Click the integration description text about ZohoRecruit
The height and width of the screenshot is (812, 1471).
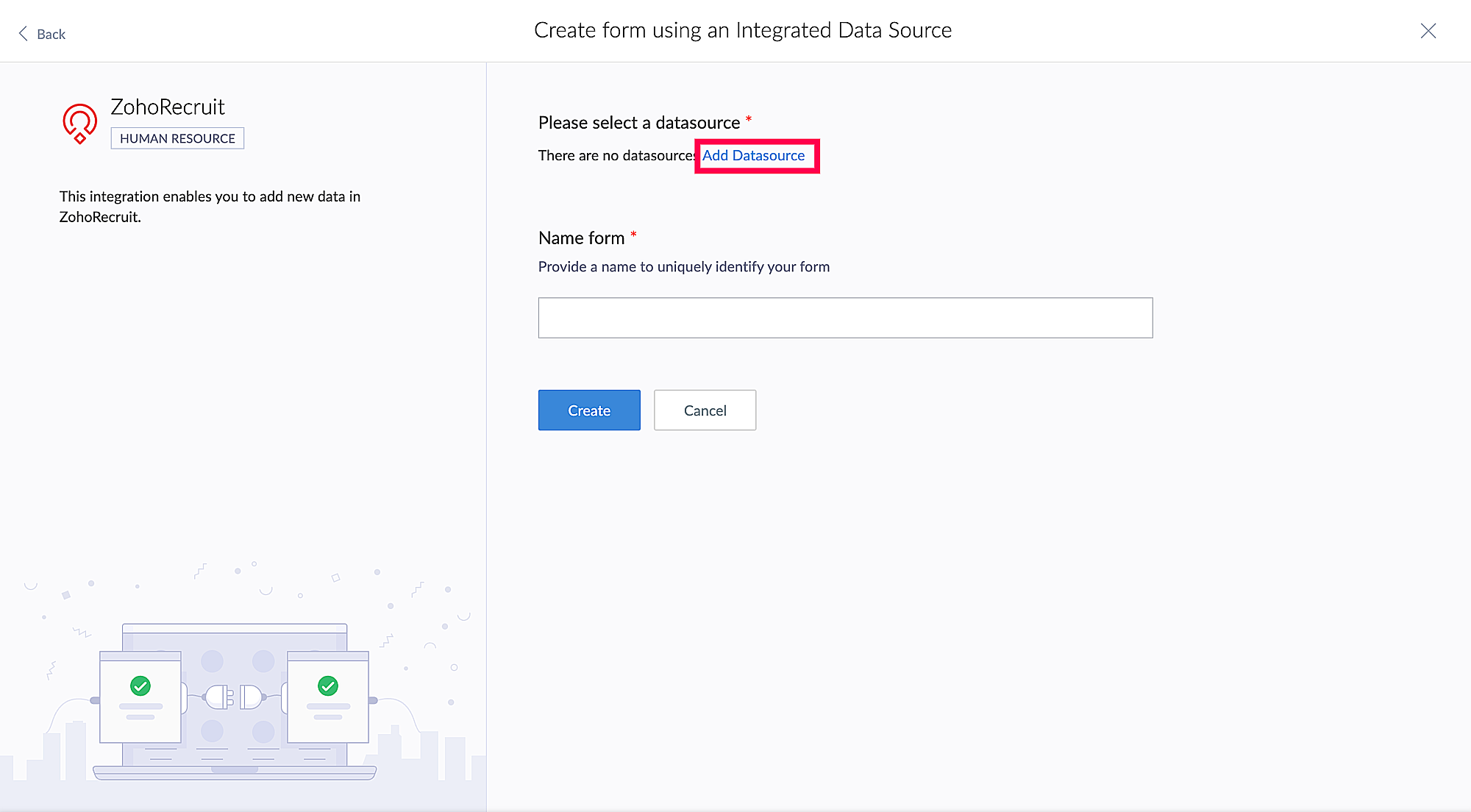(x=210, y=207)
